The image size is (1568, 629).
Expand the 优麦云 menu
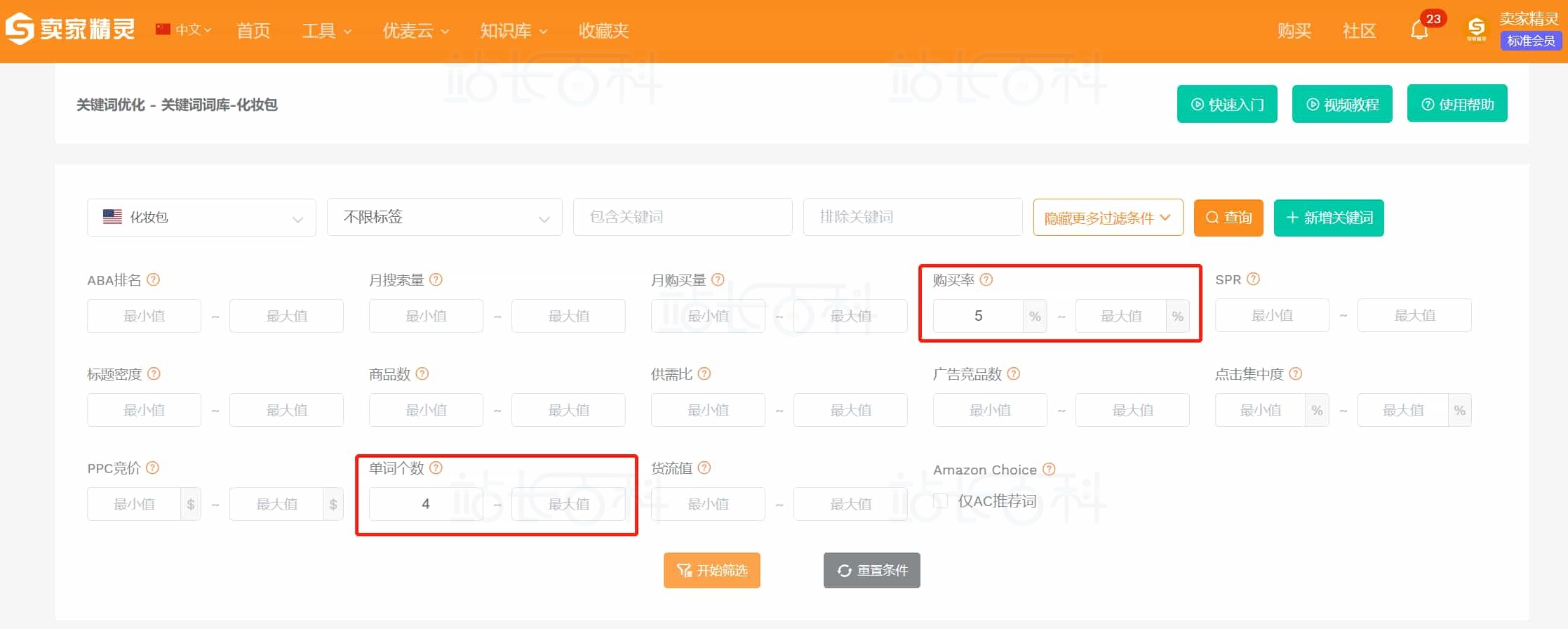click(x=415, y=30)
